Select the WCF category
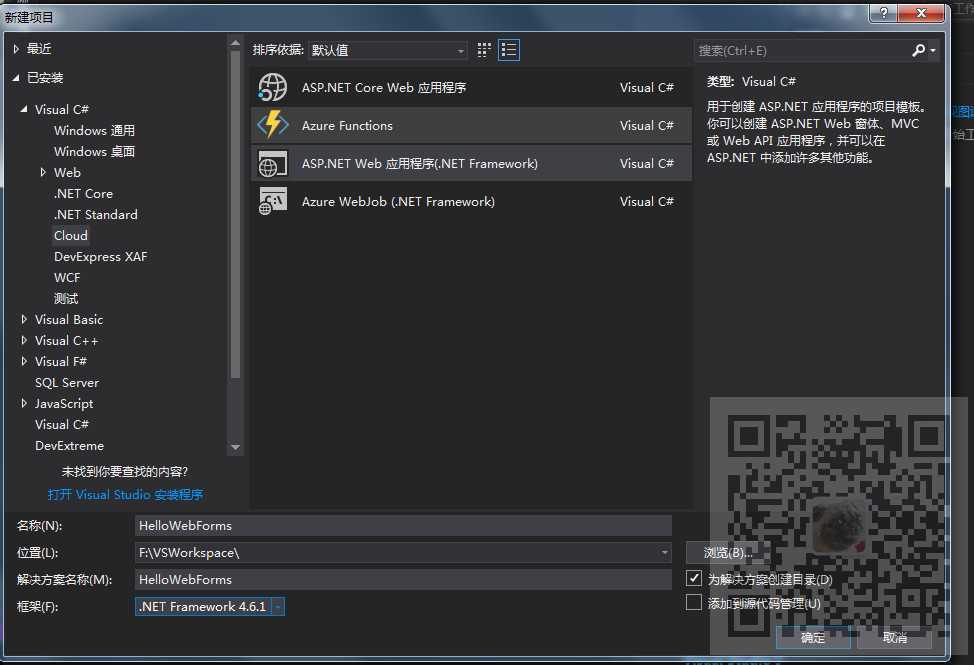 point(67,278)
